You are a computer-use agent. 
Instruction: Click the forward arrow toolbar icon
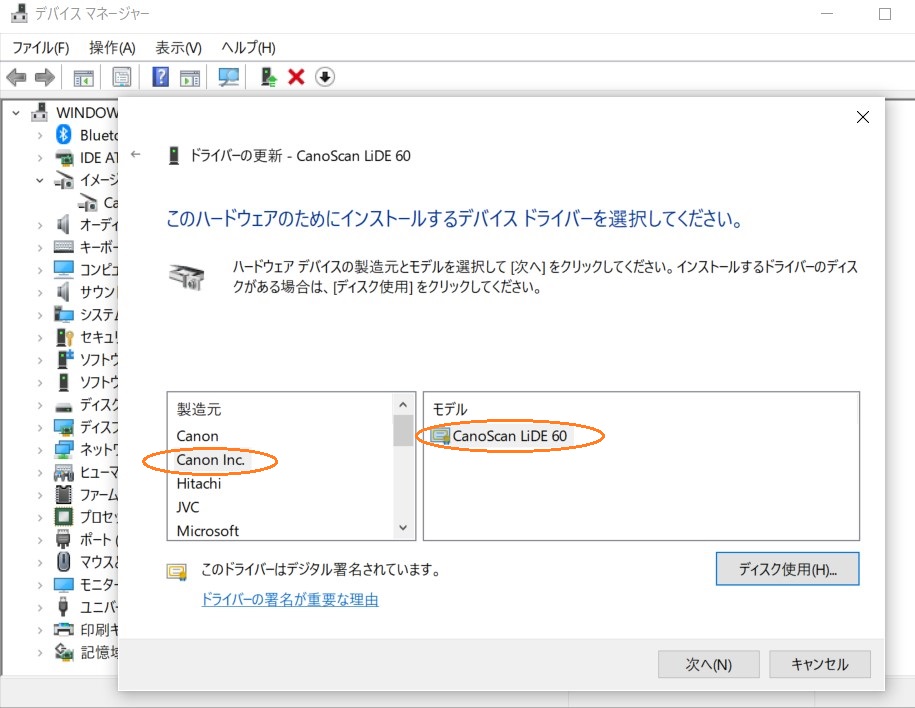tap(45, 77)
